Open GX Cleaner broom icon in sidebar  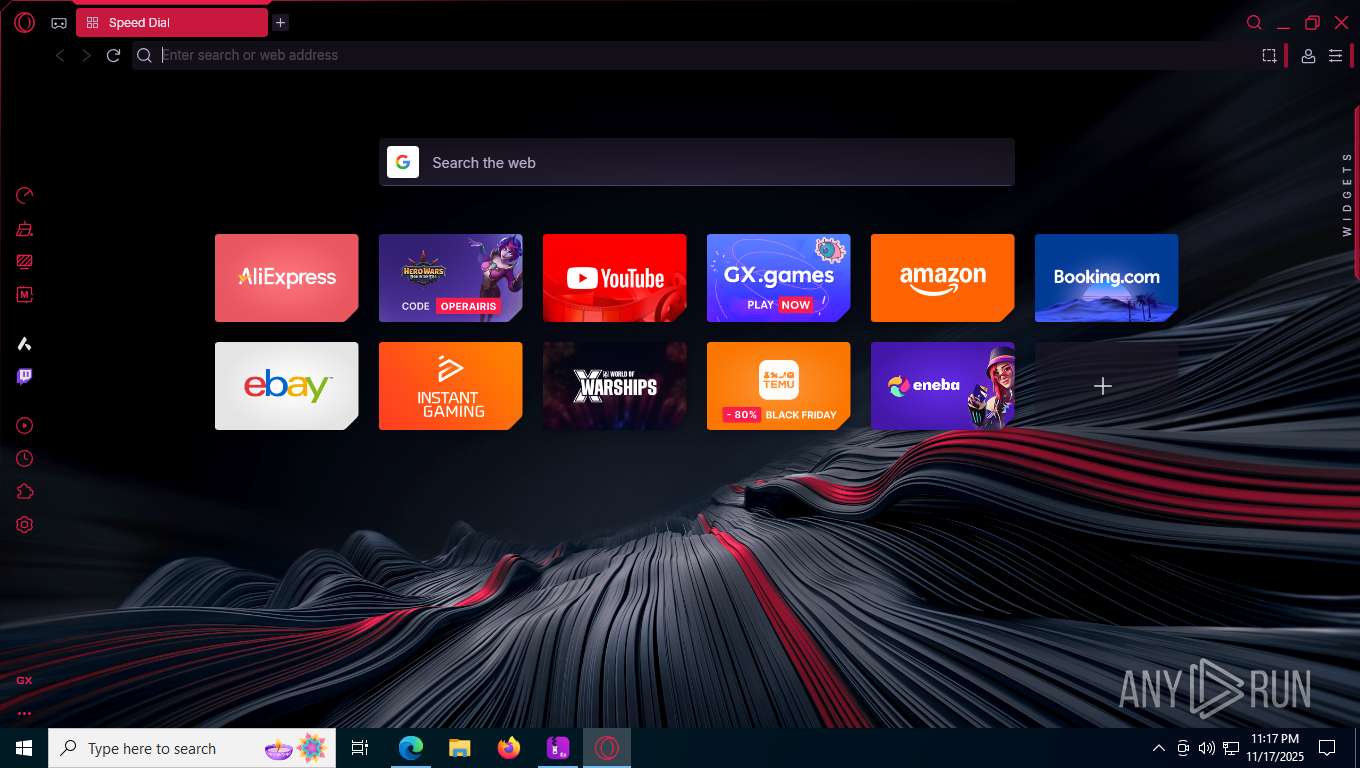(25, 229)
